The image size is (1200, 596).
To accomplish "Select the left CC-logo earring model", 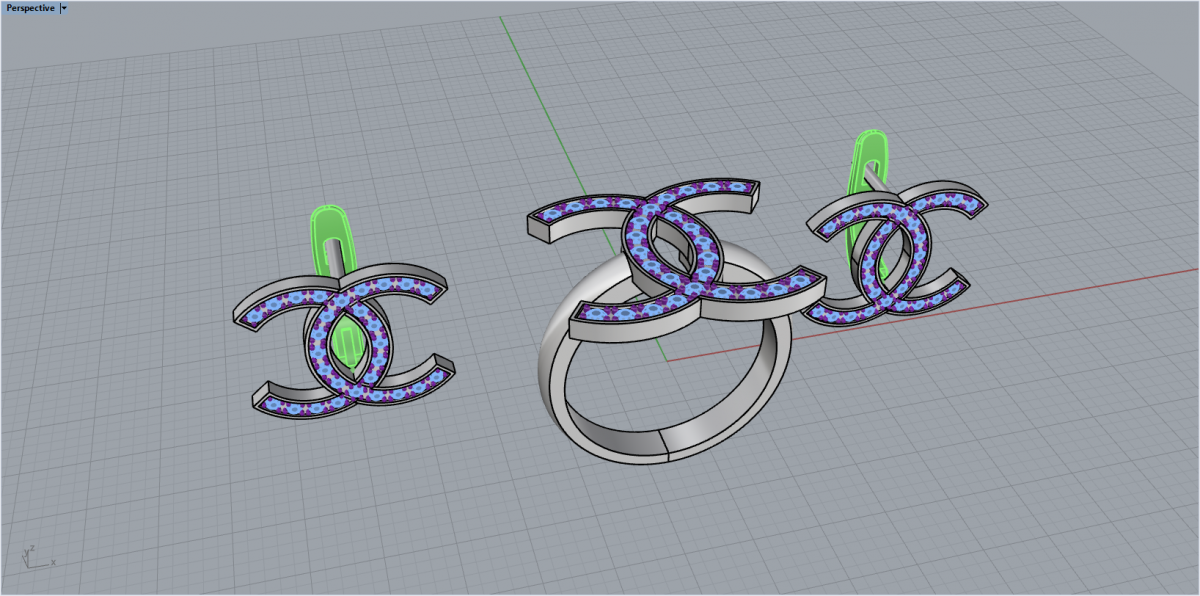I will (x=343, y=340).
